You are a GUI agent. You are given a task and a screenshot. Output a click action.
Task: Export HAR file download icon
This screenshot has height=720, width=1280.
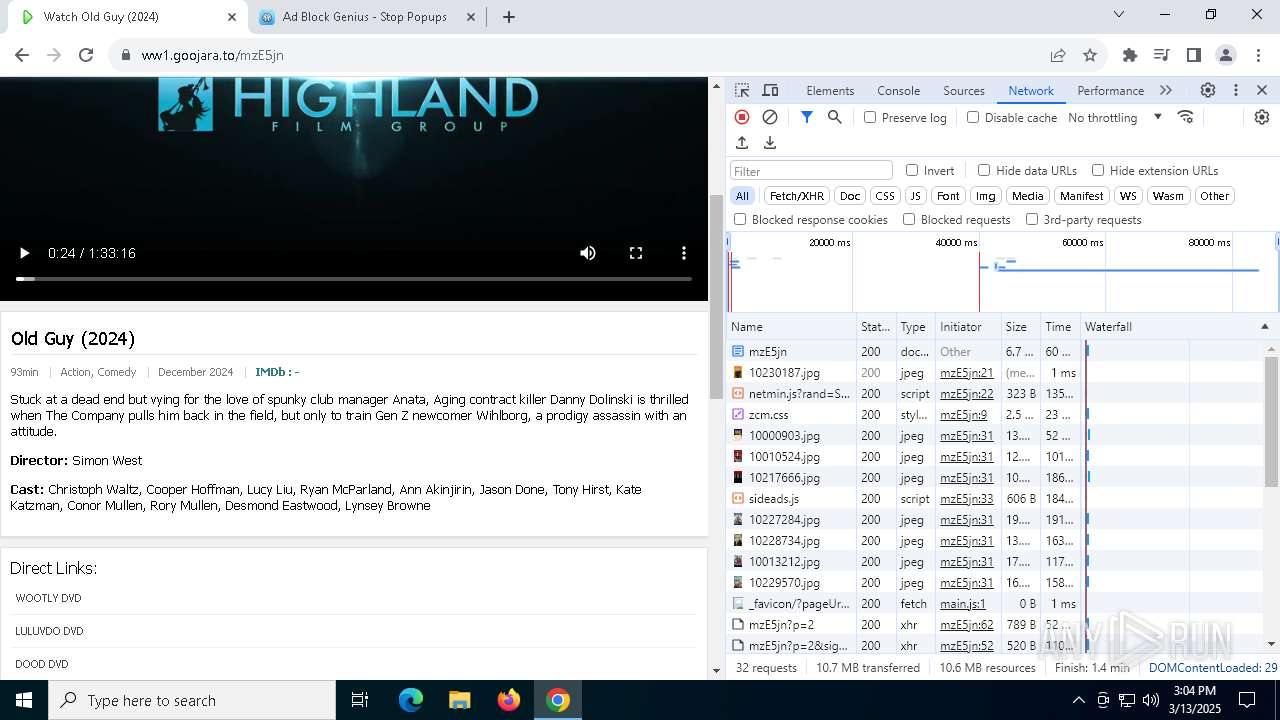point(770,143)
